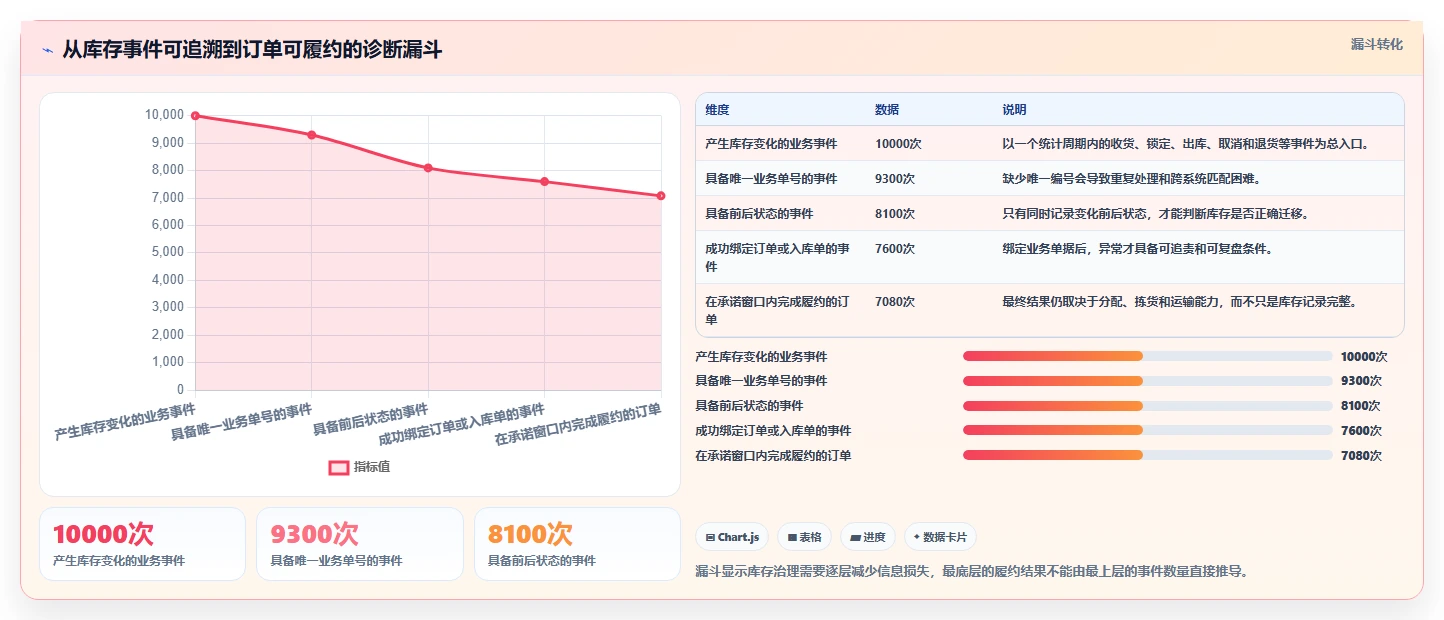Open the 9300次 stat card
1444x620 pixels.
pos(360,544)
